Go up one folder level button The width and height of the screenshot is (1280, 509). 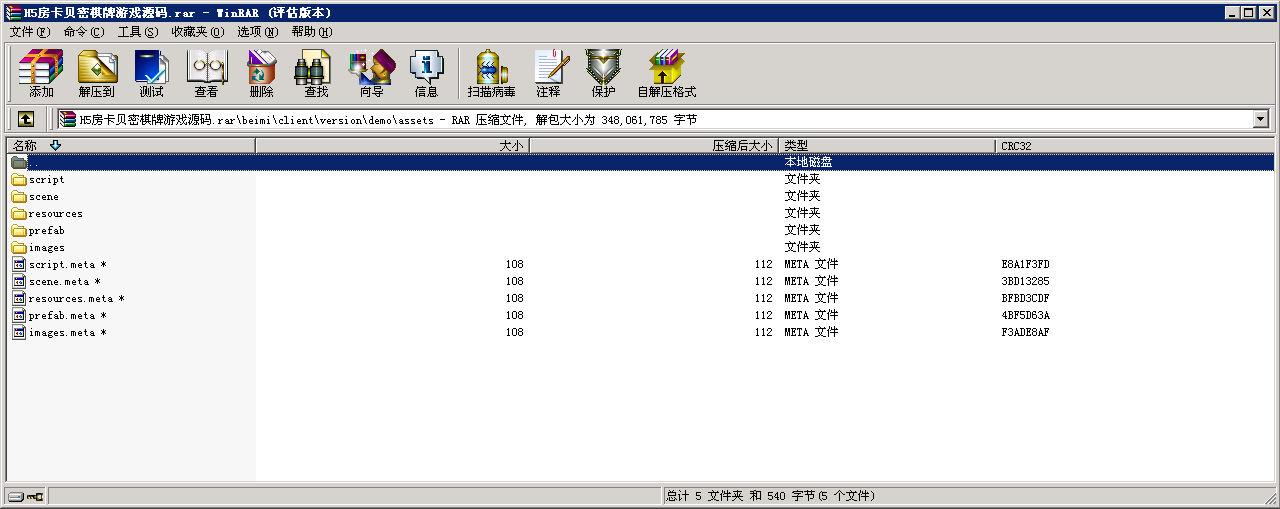(x=26, y=119)
